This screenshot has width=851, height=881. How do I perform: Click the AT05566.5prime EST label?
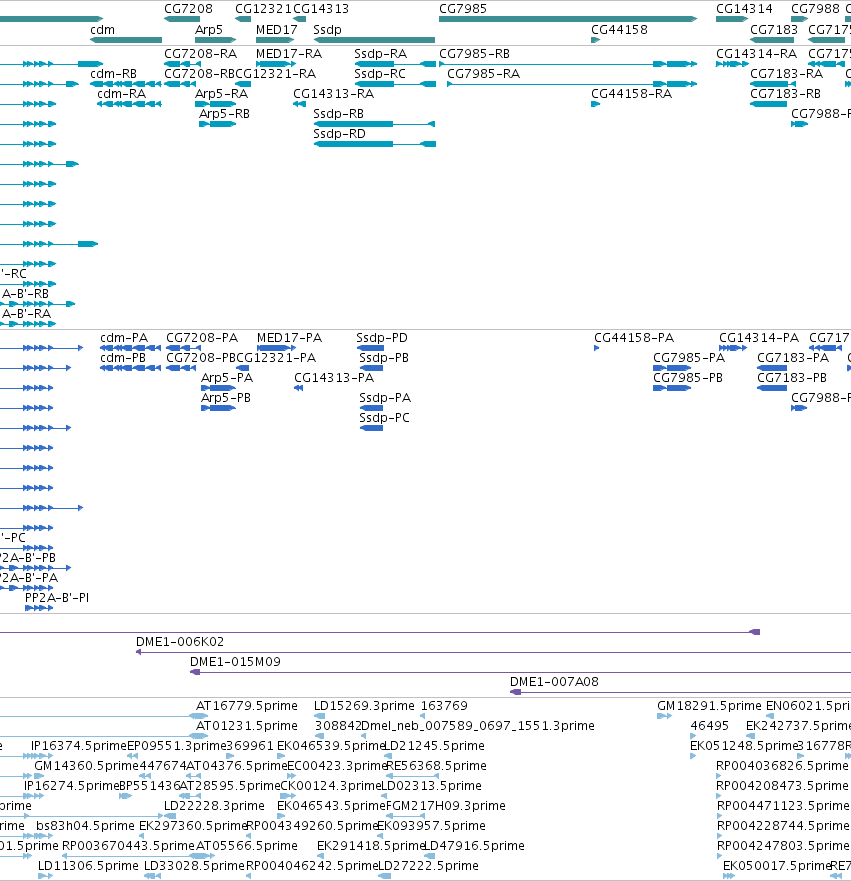[x=247, y=846]
